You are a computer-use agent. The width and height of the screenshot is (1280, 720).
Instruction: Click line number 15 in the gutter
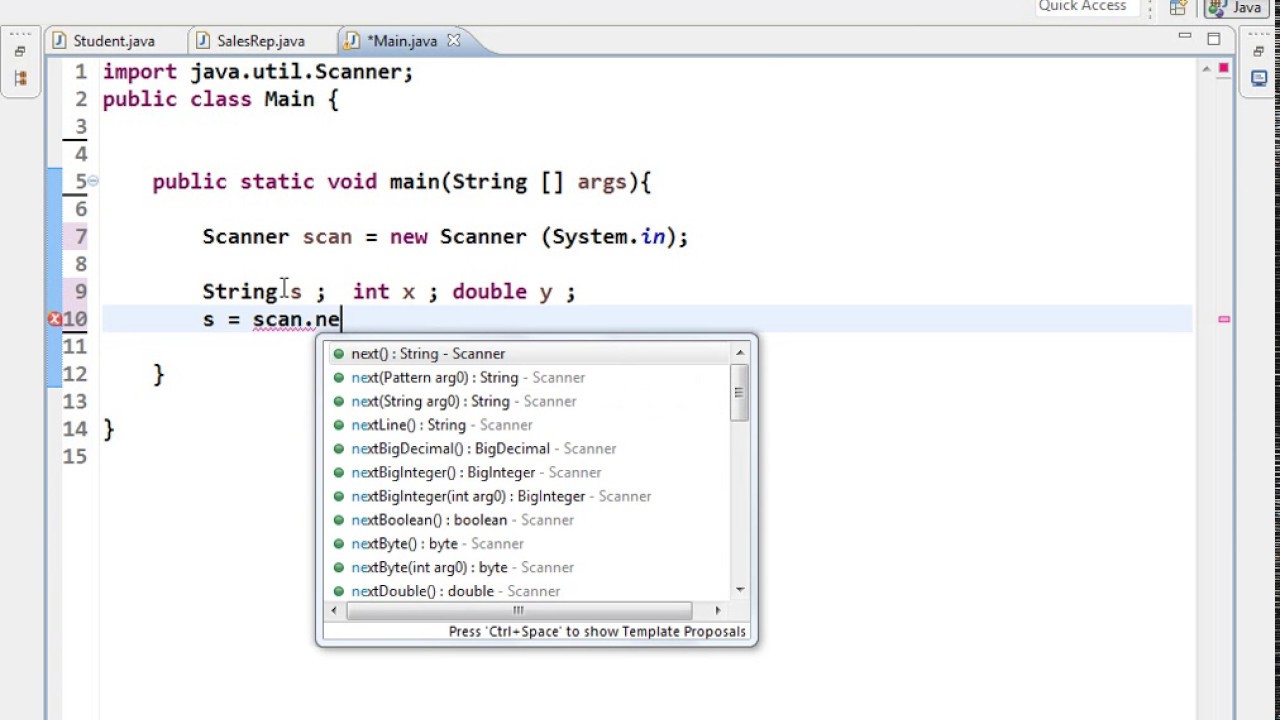[75, 456]
